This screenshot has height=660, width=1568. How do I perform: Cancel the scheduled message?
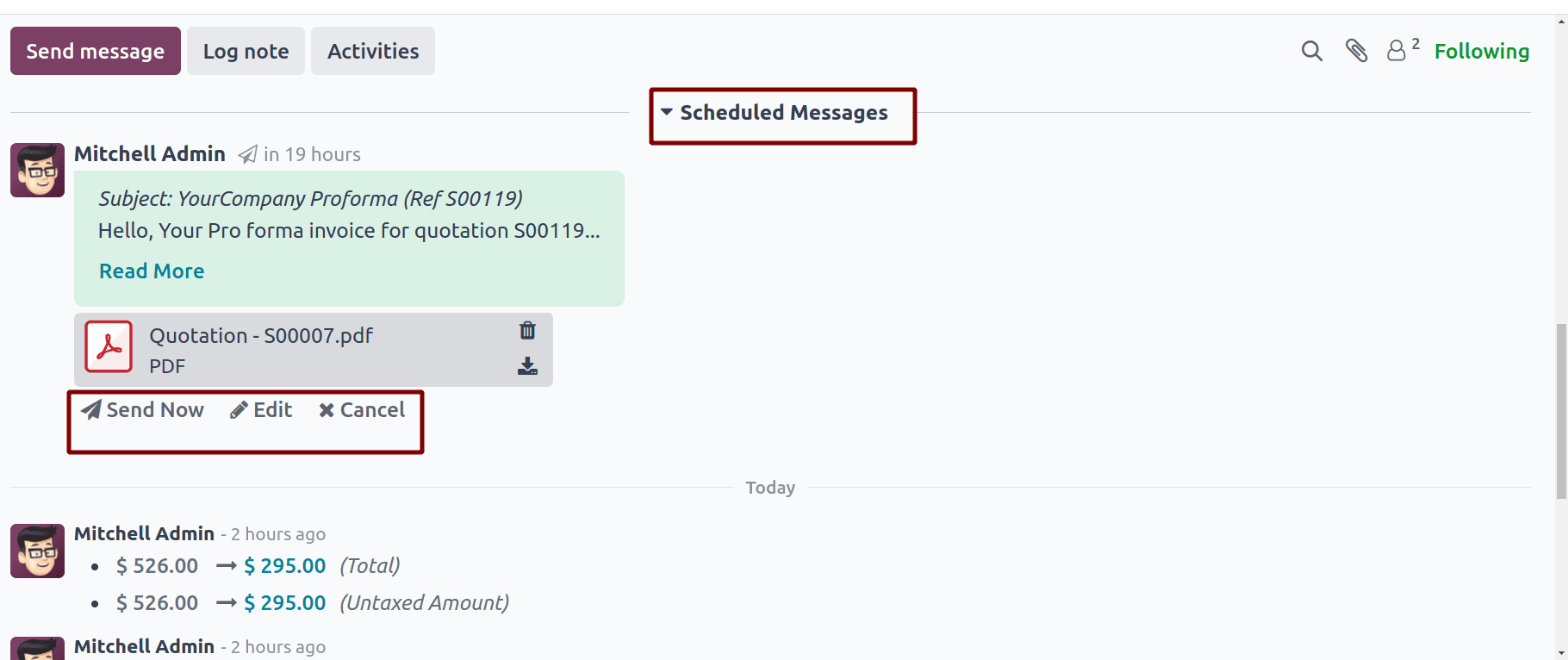[x=362, y=410]
